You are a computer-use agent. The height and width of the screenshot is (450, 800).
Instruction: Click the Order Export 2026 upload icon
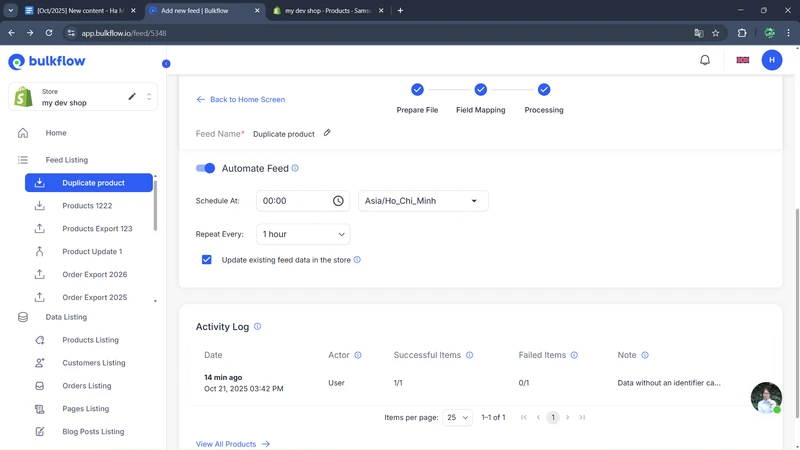(39, 274)
